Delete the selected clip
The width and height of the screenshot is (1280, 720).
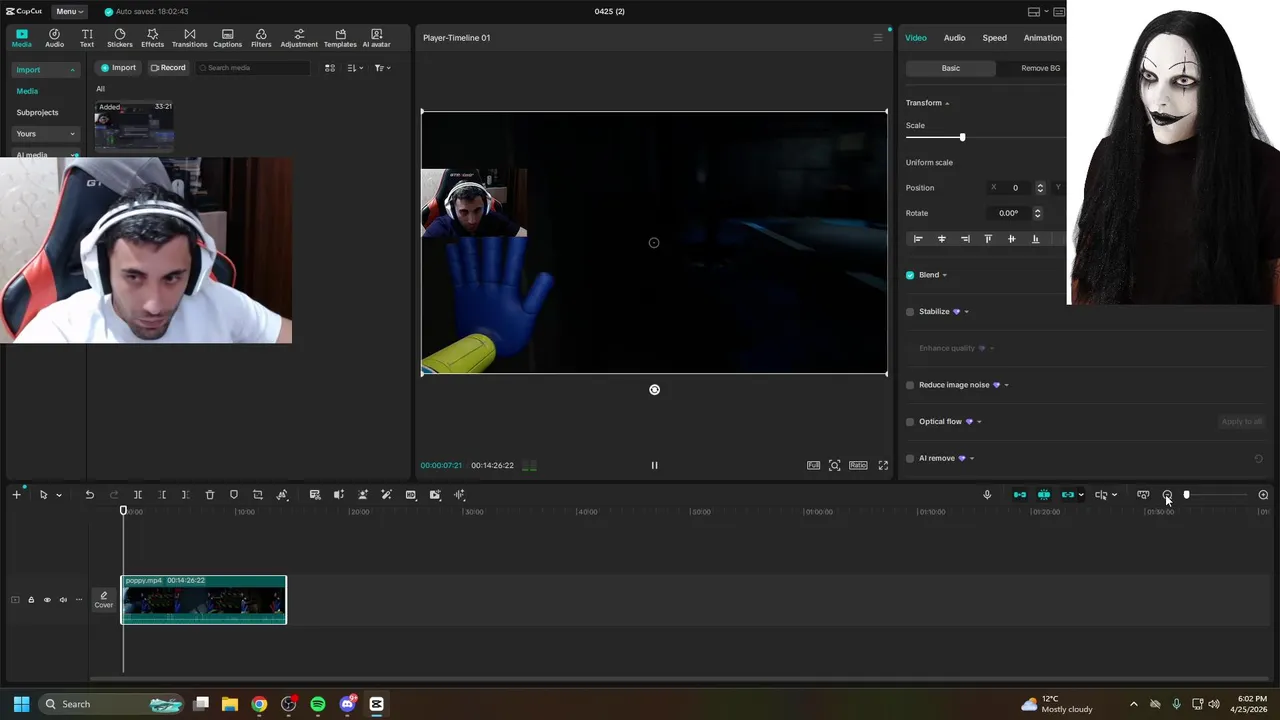(210, 495)
